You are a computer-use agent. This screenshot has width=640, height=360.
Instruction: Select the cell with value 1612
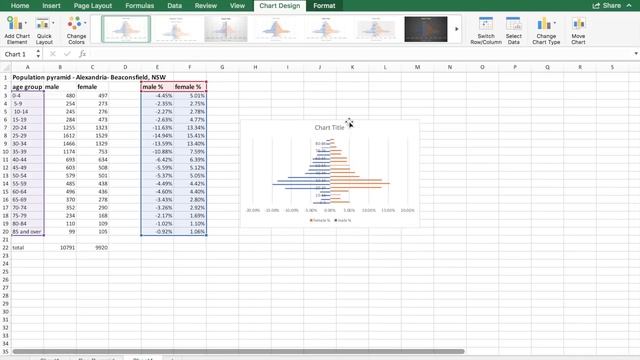[x=60, y=136]
